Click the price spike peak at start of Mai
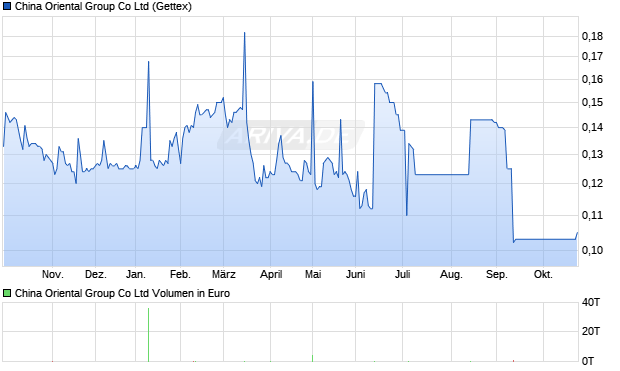620x371 pixels. [313, 82]
